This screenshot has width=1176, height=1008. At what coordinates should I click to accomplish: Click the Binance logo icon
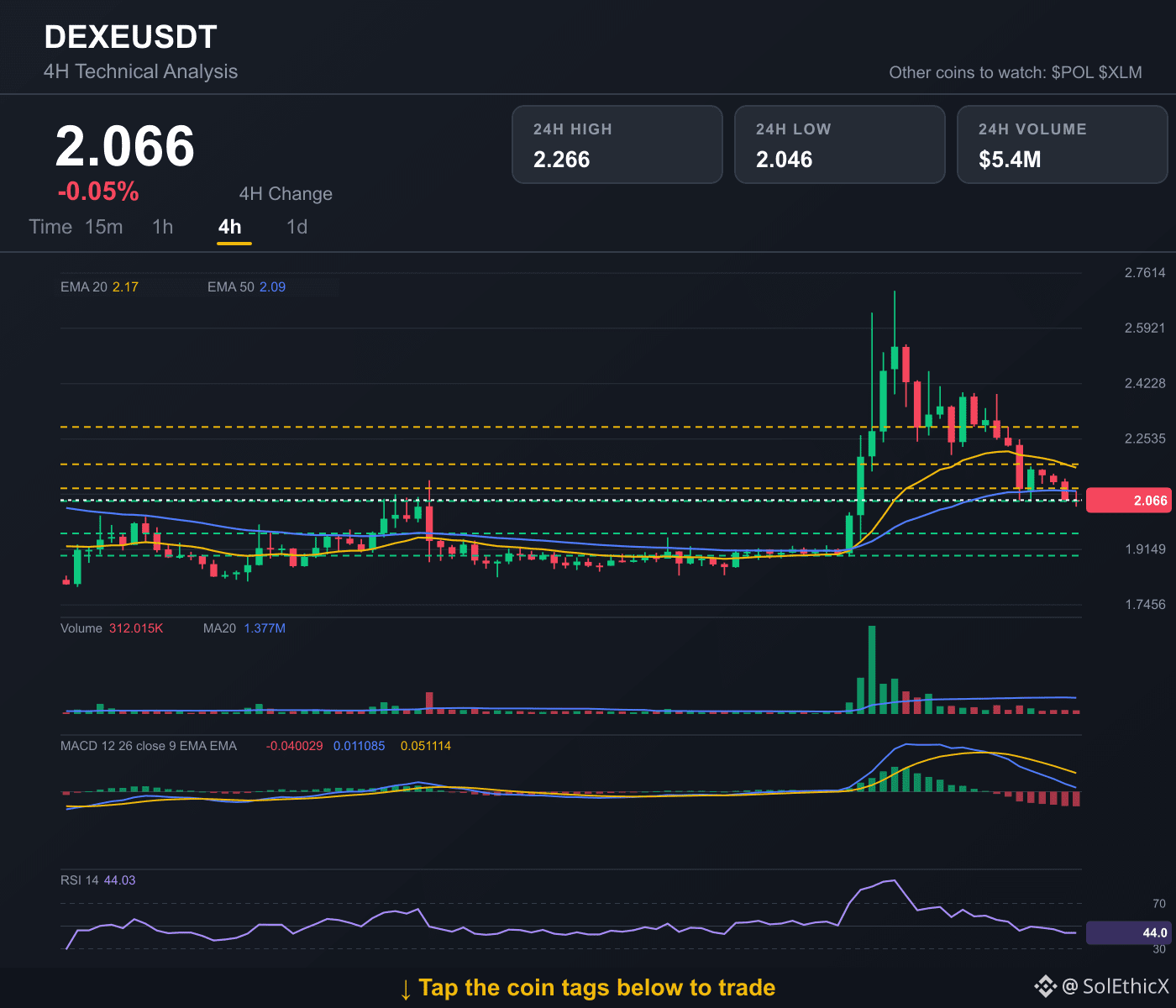tap(1045, 985)
